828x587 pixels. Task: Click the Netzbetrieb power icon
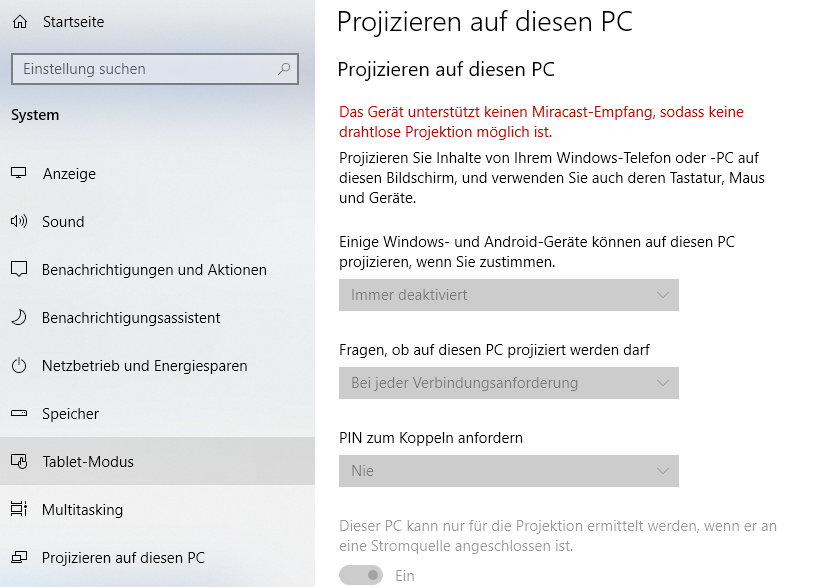click(18, 365)
